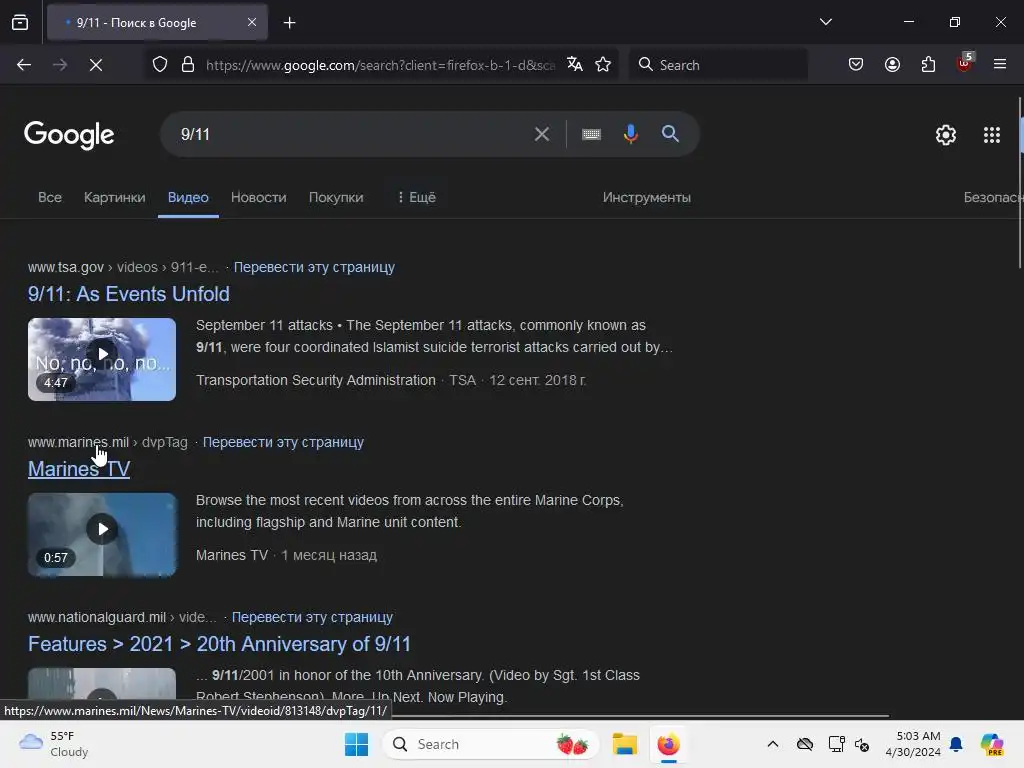Show hidden system tray icons
Screen dimensions: 1024x768
[x=773, y=744]
